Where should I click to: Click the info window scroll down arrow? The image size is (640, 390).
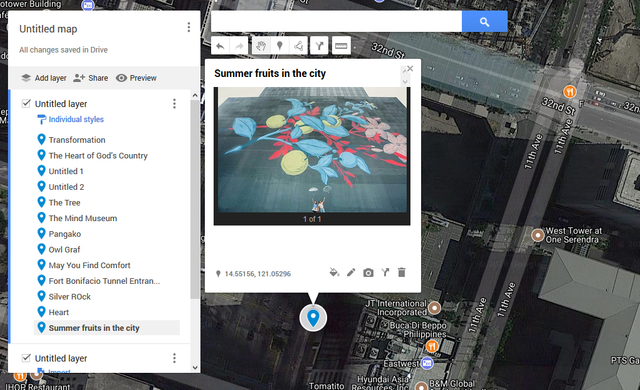405,82
